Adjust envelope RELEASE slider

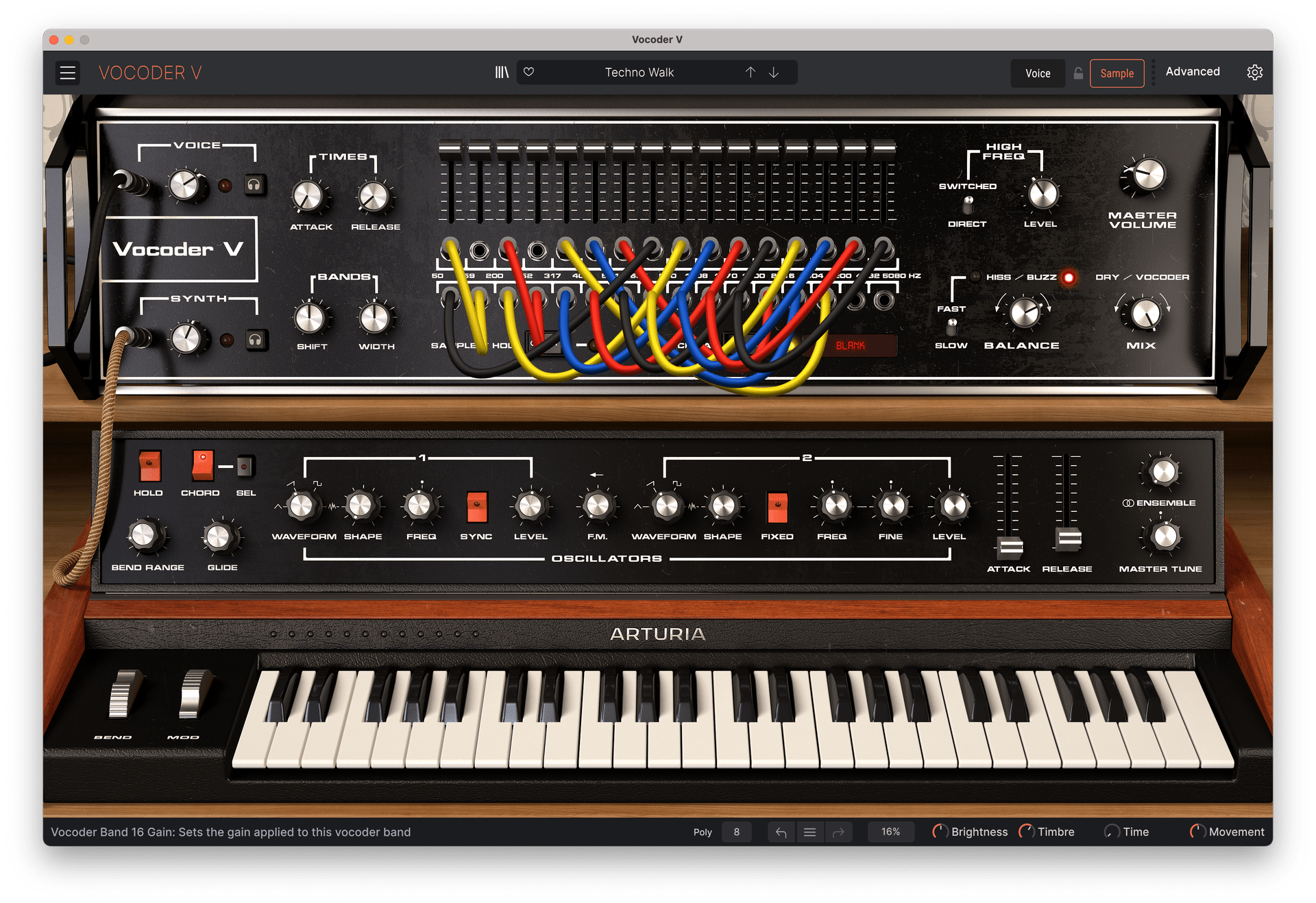tap(1068, 539)
